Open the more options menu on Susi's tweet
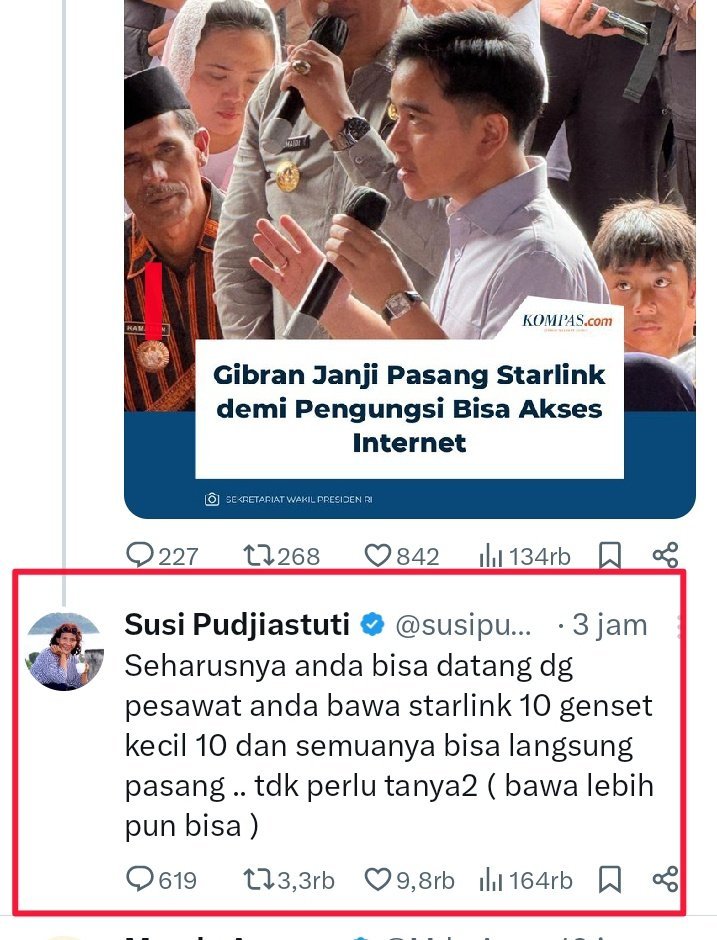Viewport: 717px width, 940px height. tap(680, 625)
